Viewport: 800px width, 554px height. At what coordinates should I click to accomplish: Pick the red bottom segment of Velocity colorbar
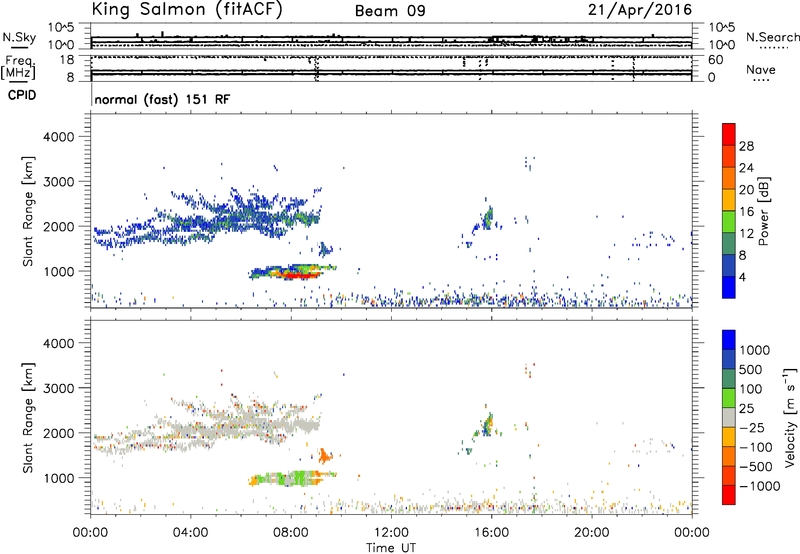tap(729, 495)
